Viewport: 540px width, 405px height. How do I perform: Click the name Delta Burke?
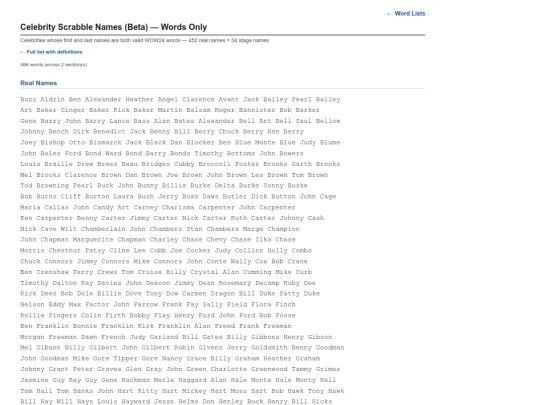pos(237,186)
